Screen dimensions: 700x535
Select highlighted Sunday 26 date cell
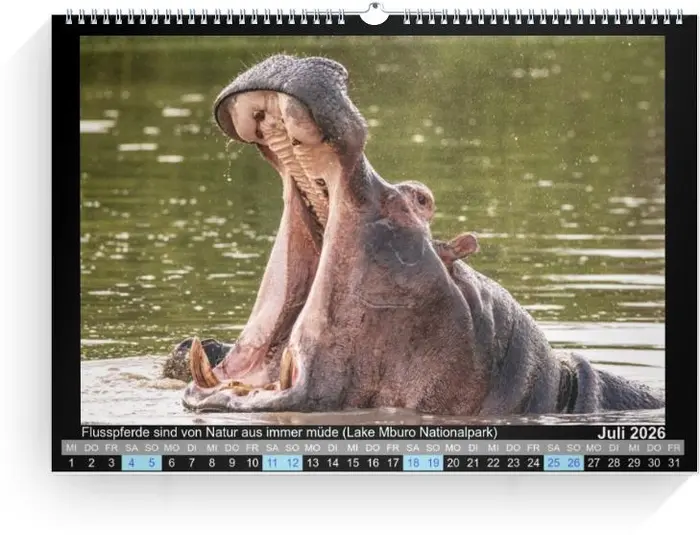573,463
